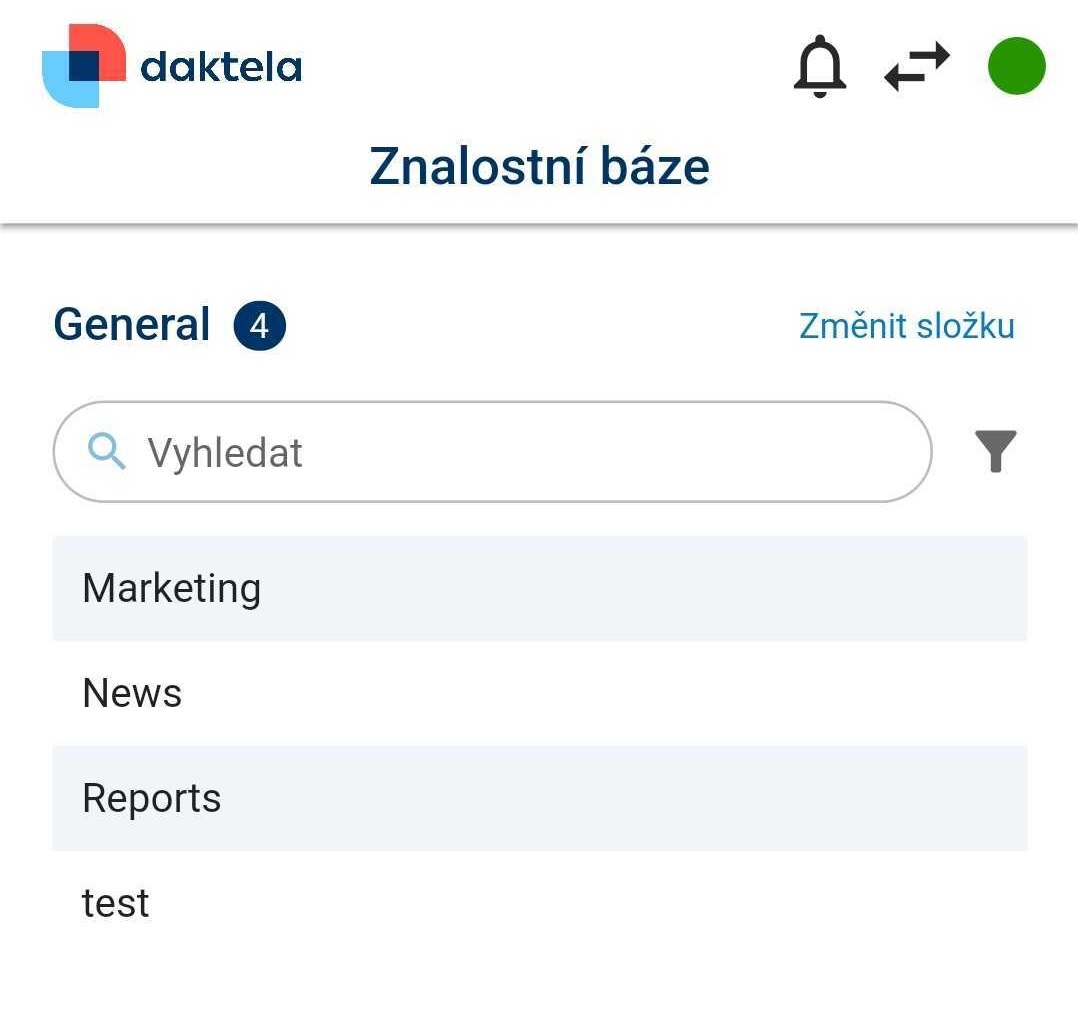This screenshot has width=1078, height=1012.
Task: Click the '4' folder count badge
Action: coord(259,324)
